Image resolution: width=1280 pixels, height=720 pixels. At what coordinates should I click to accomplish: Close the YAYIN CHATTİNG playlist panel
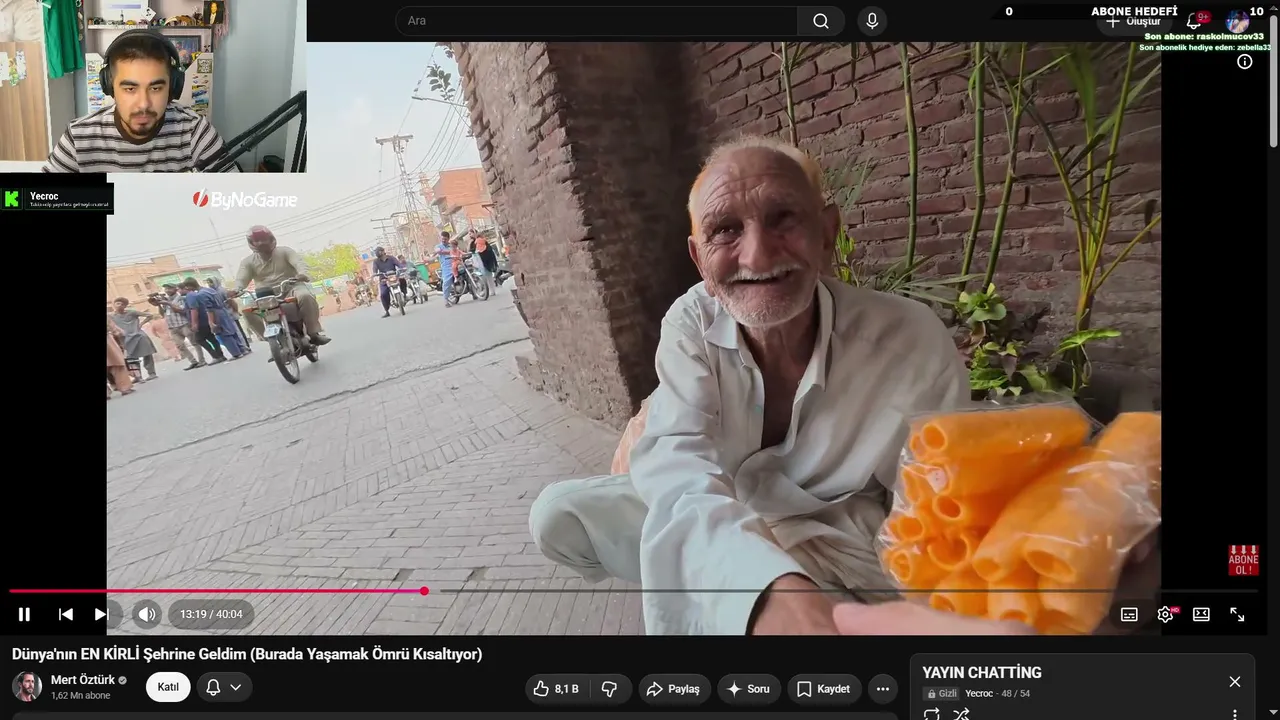(x=1235, y=682)
